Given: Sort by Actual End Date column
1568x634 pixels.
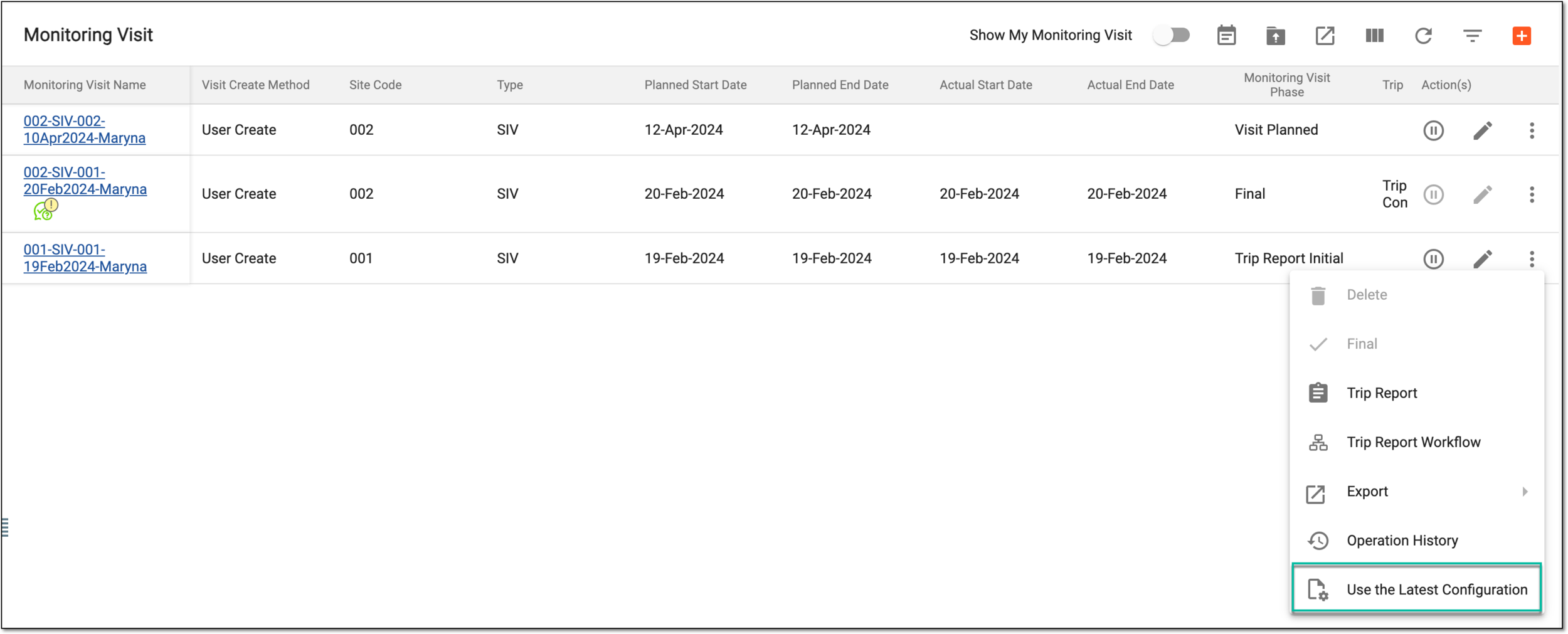Looking at the screenshot, I should (1130, 85).
